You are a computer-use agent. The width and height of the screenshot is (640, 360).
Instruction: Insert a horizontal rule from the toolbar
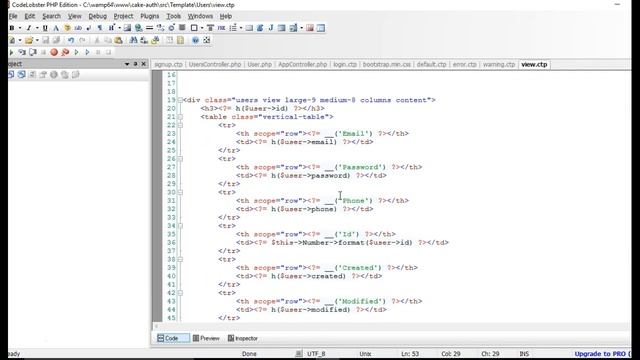pos(149,28)
